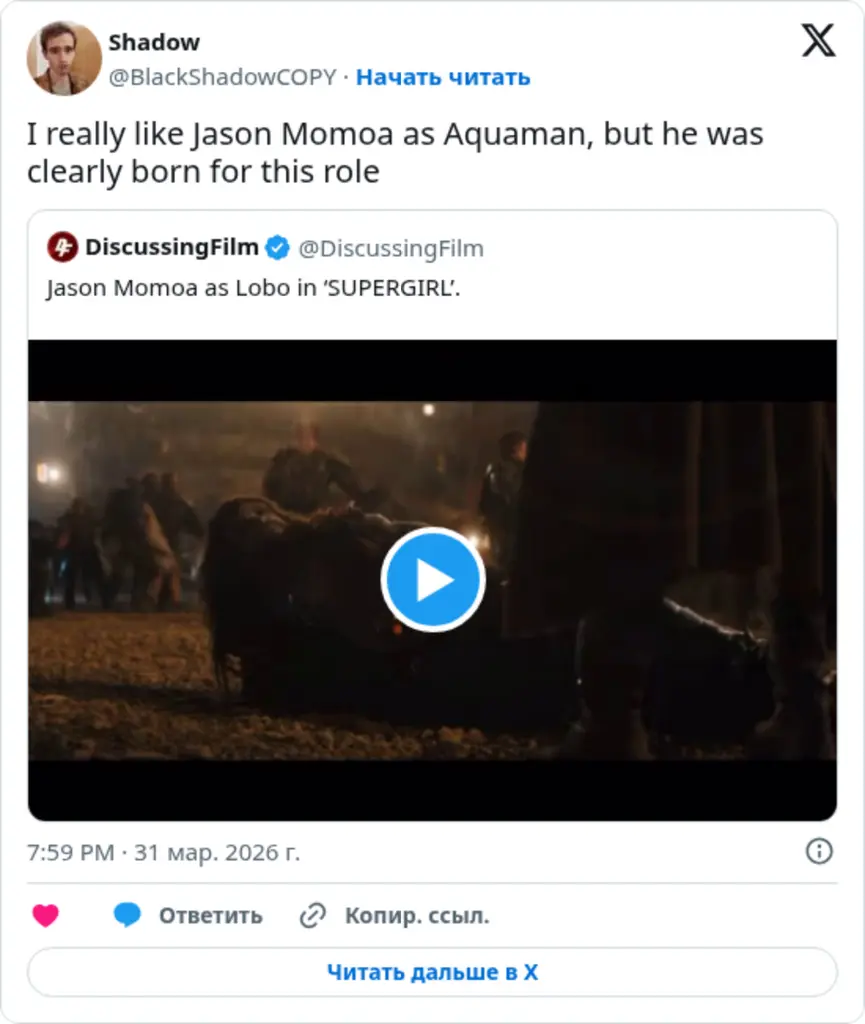
Task: Click the bold 'DiscussingFilm' account name
Action: (172, 247)
